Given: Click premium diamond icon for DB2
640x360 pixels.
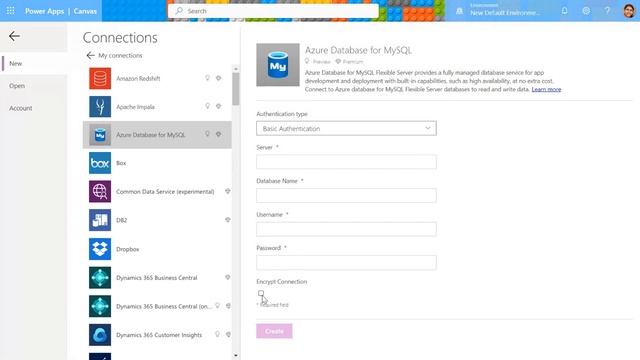Looking at the screenshot, I should click(x=228, y=220).
